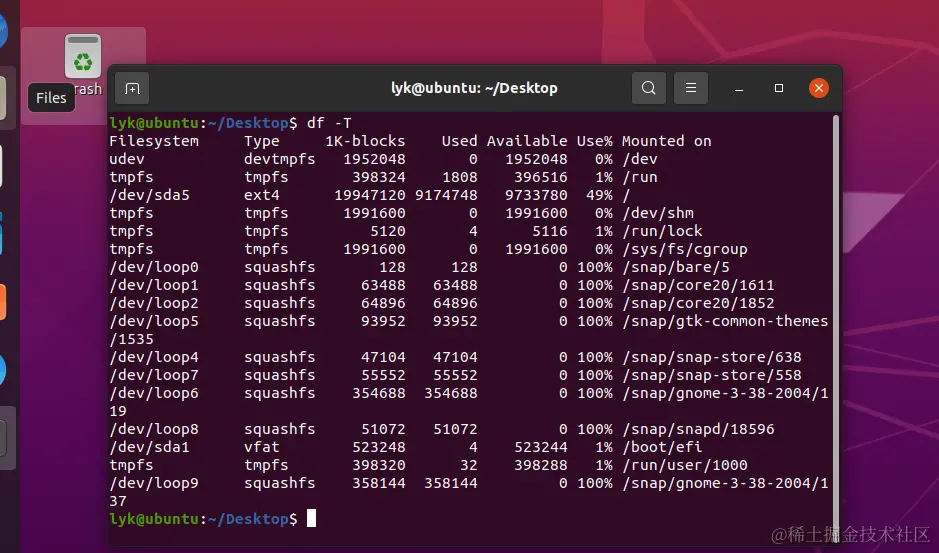Click the '/snap/core20/1611' mount point
This screenshot has width=939, height=553.
pos(698,285)
